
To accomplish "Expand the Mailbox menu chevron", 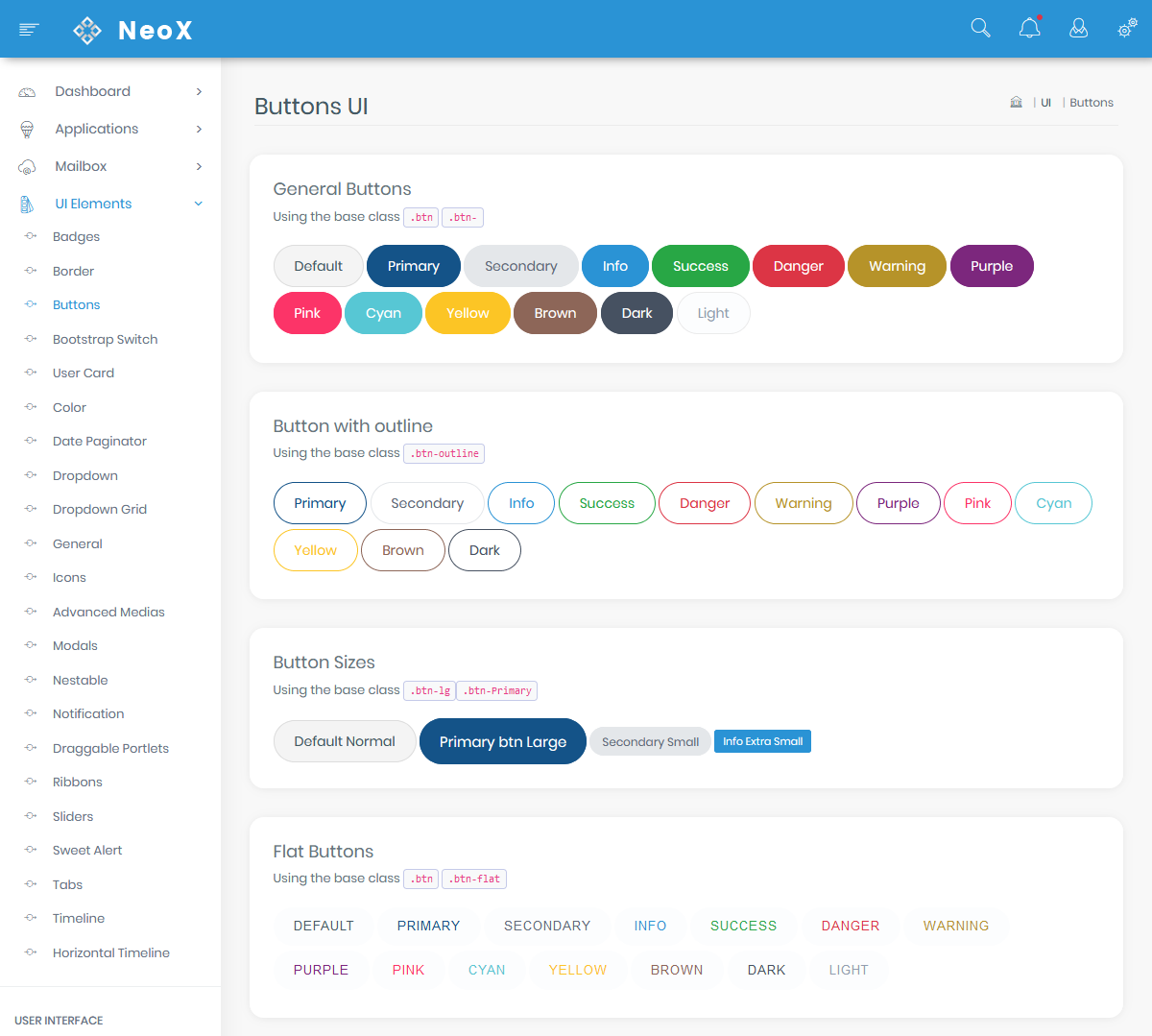I will pos(199,167).
